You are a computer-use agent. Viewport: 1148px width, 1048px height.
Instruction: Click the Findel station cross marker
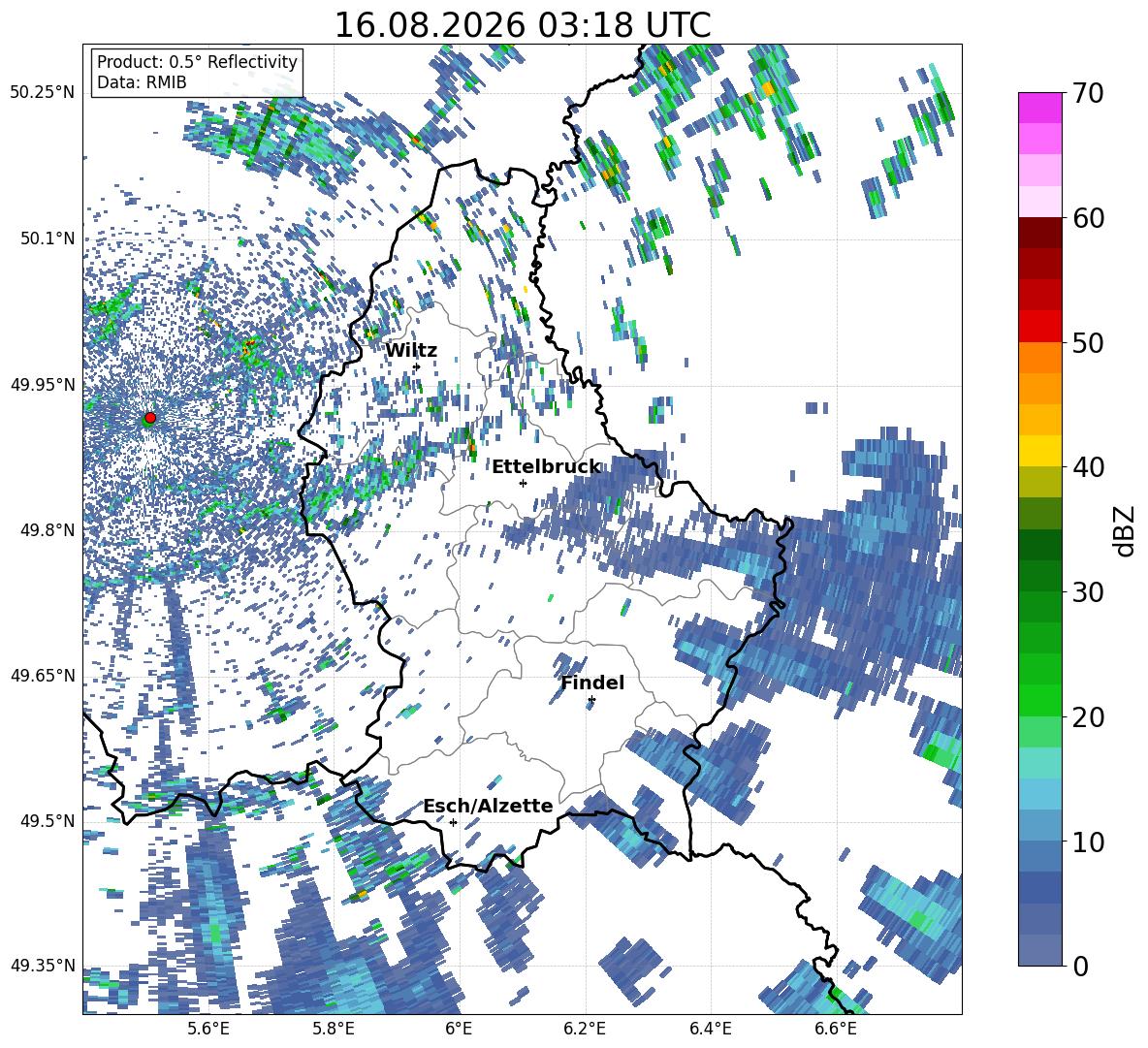591,700
